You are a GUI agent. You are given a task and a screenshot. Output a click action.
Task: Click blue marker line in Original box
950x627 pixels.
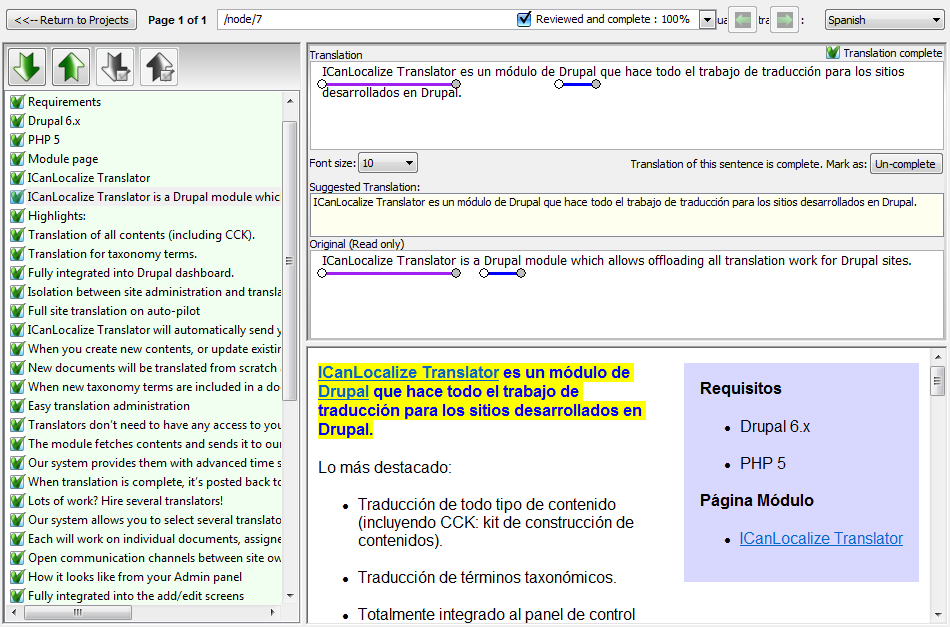(x=502, y=273)
